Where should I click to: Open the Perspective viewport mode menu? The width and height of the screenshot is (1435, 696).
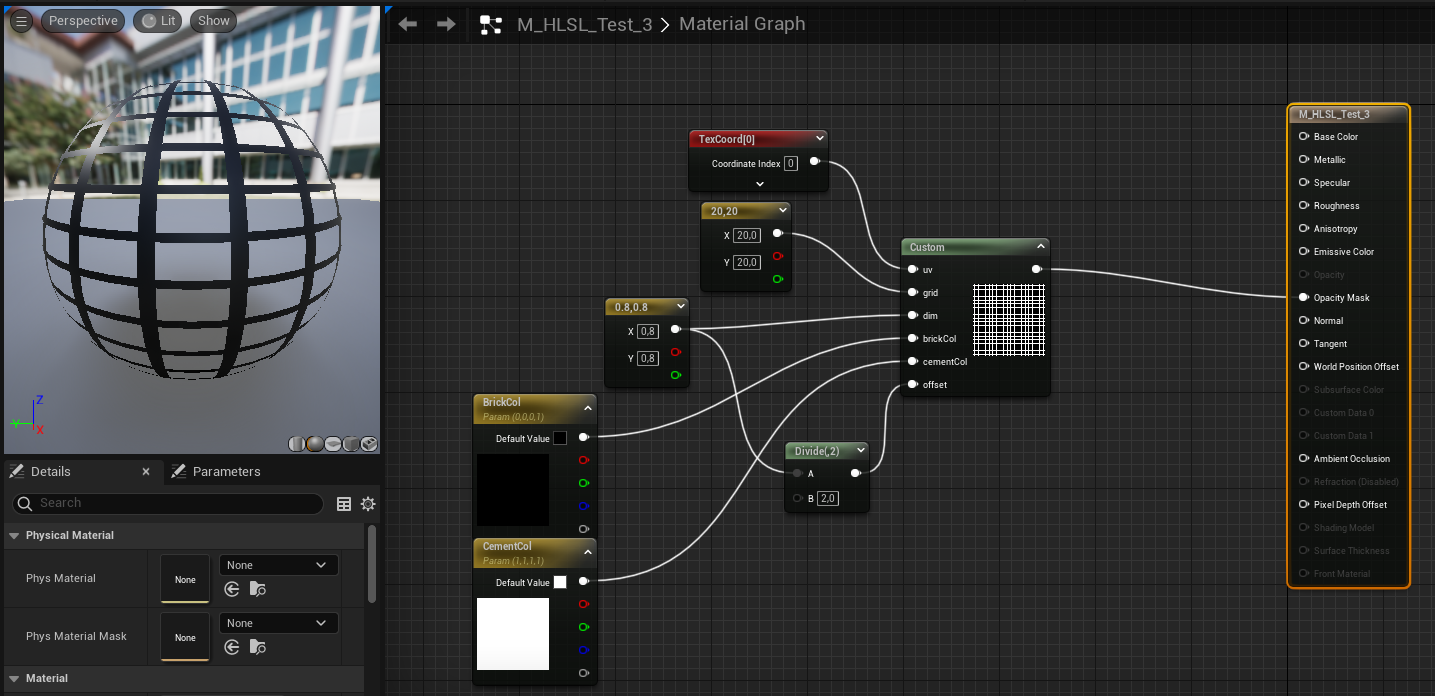click(x=83, y=20)
